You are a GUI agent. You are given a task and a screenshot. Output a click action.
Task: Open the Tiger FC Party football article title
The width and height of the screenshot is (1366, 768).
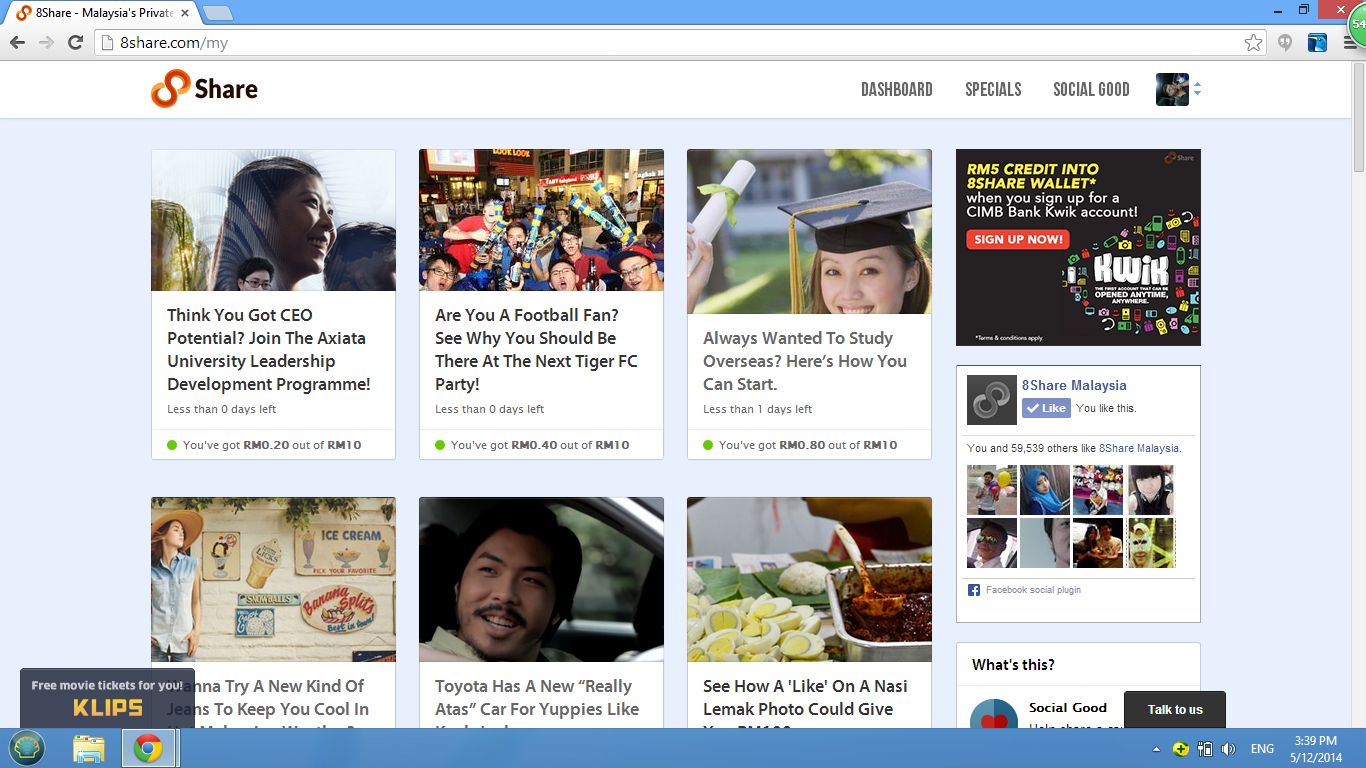pos(536,349)
